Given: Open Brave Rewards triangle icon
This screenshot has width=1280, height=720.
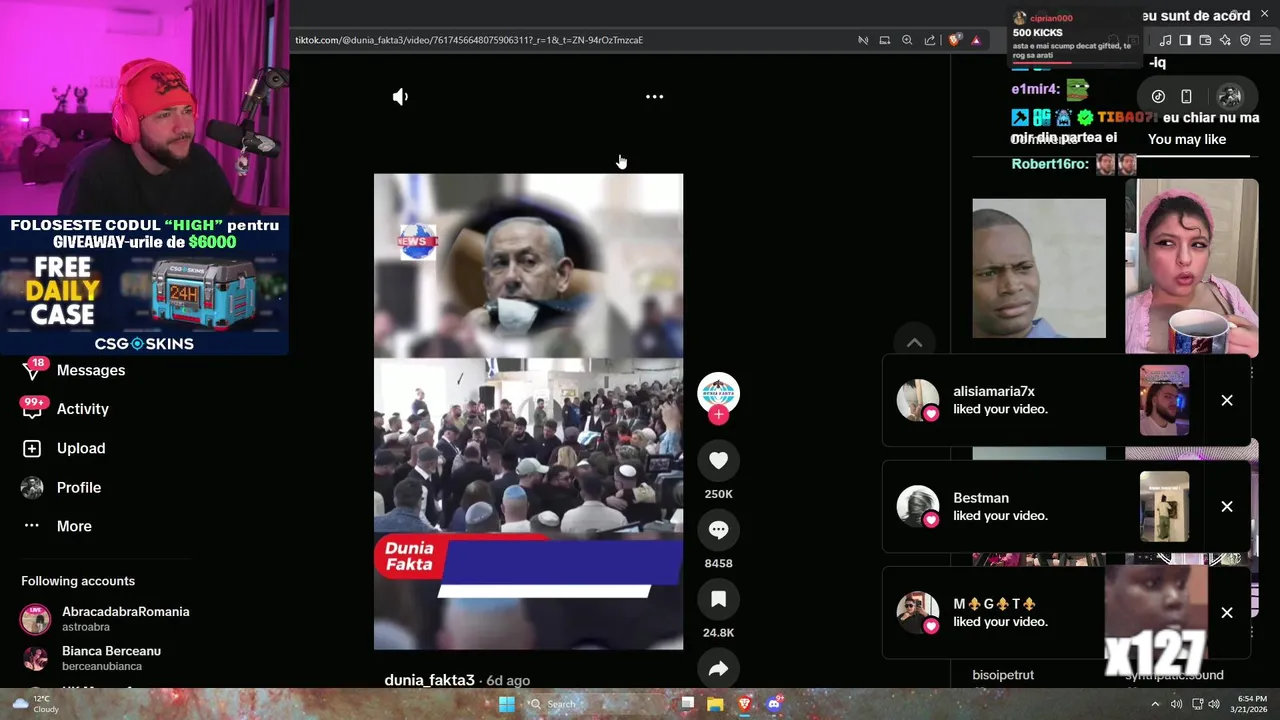Looking at the screenshot, I should pos(976,40).
